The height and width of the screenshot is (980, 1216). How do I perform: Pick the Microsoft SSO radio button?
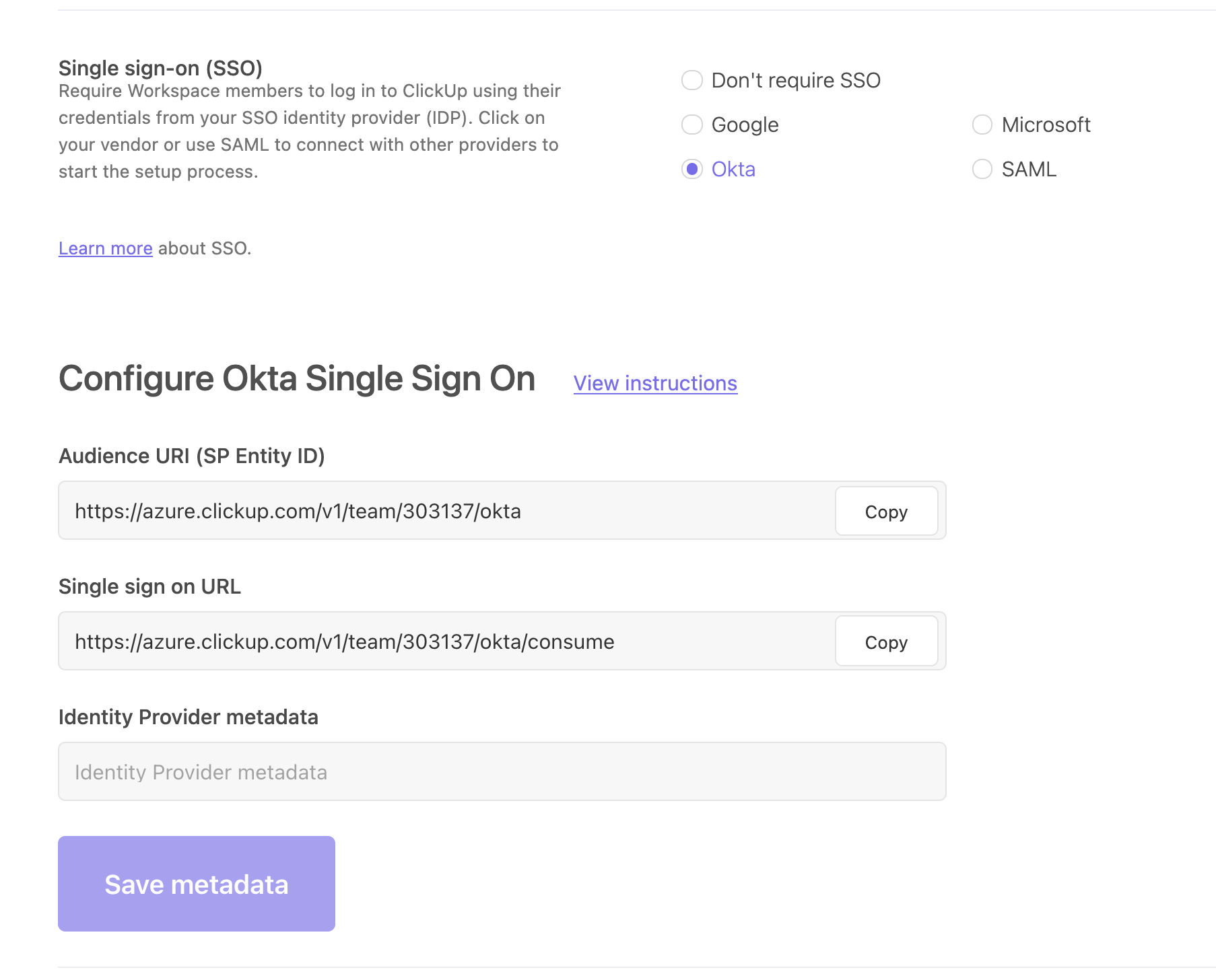pyautogui.click(x=982, y=125)
